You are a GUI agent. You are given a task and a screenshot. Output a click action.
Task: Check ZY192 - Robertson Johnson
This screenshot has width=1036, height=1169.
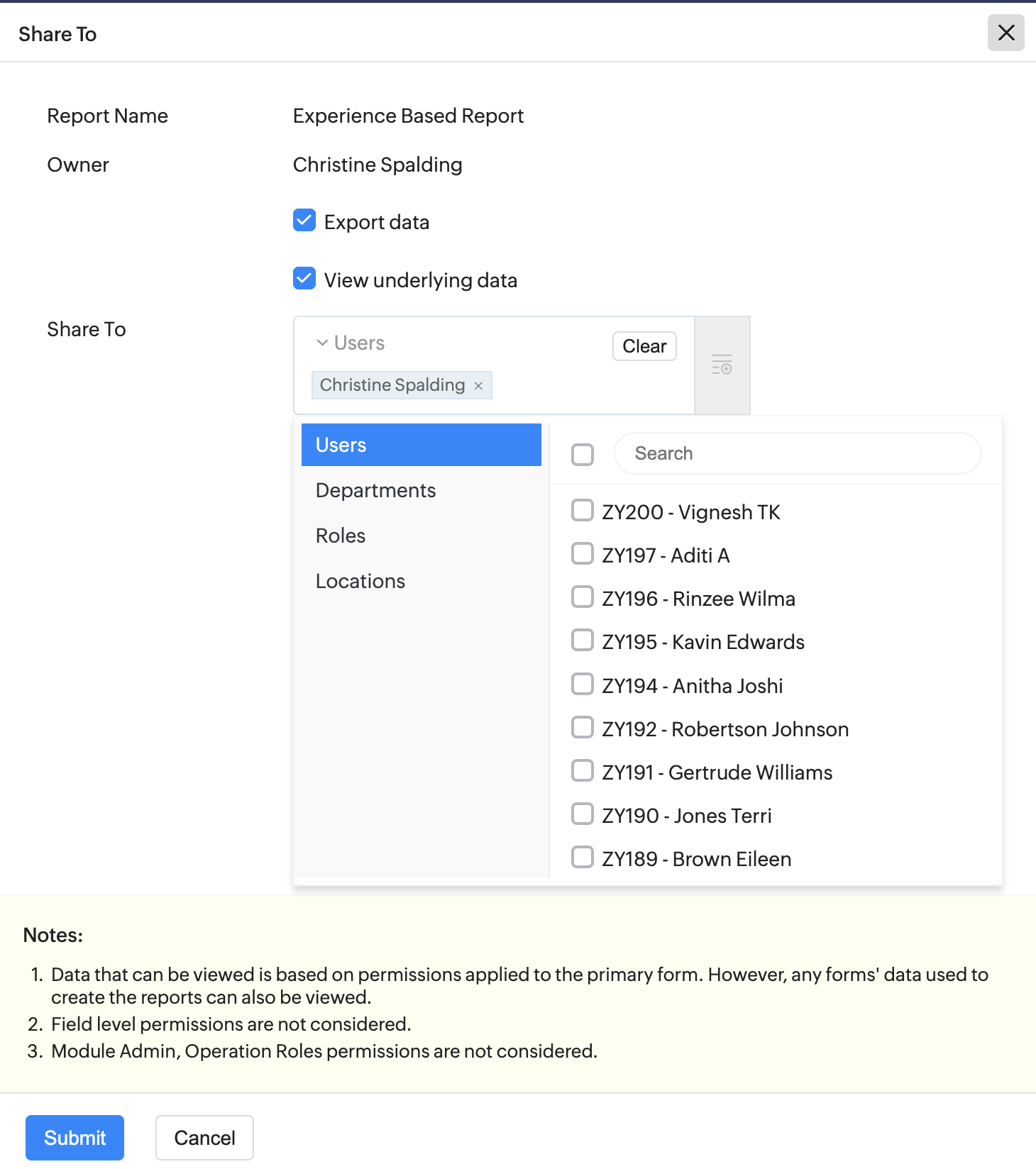[x=583, y=727]
